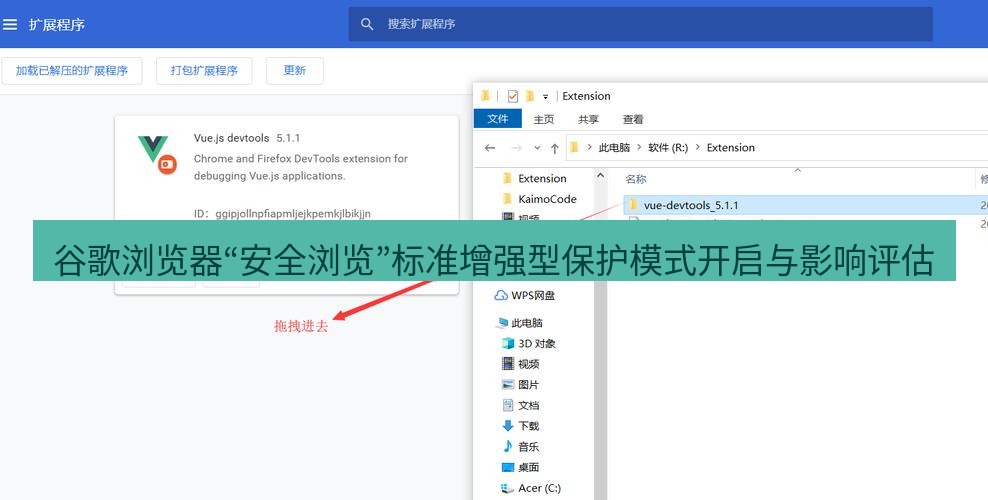This screenshot has width=988, height=500.
Task: Click the 此电脑 computer icon
Action: tap(502, 323)
